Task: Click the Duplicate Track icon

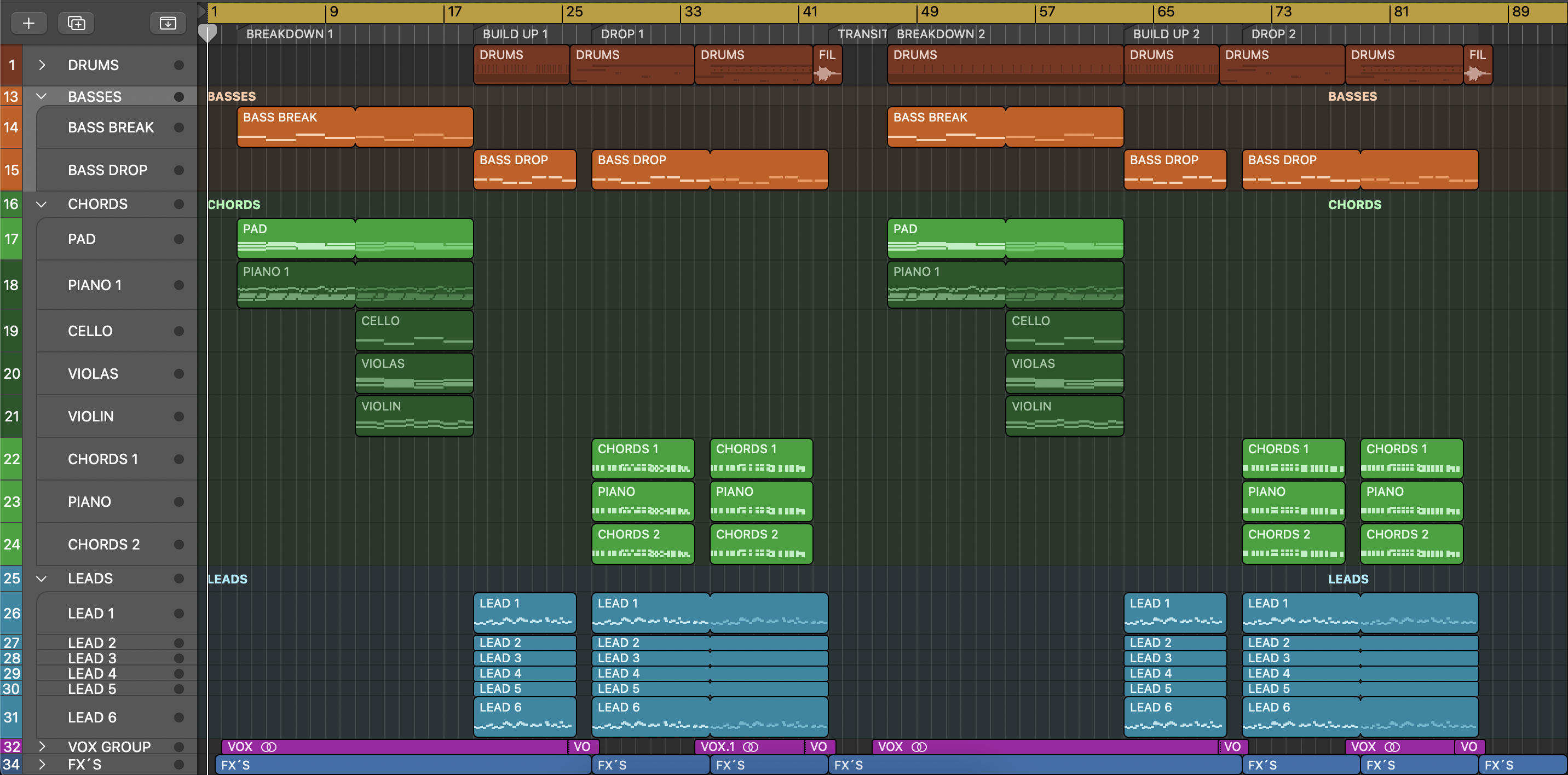Action: click(x=76, y=23)
